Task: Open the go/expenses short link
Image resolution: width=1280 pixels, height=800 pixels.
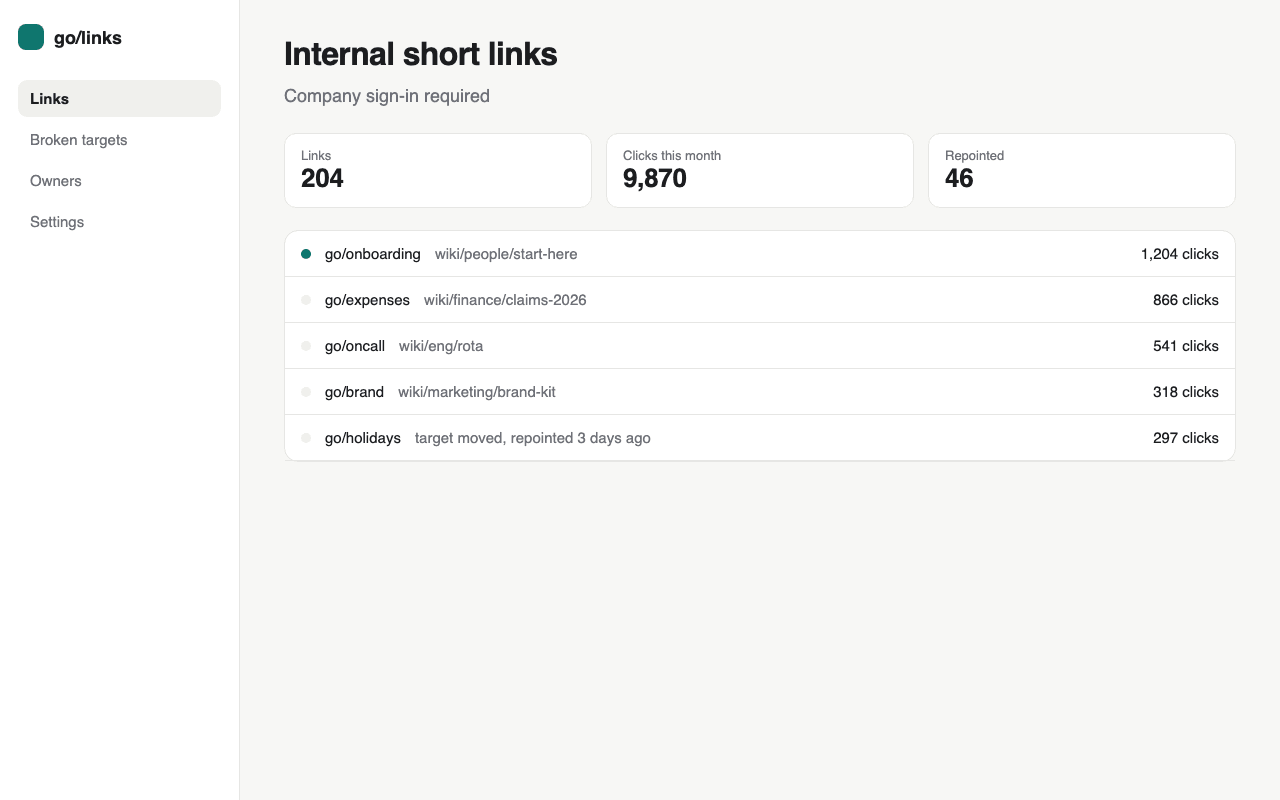Action: coord(367,300)
